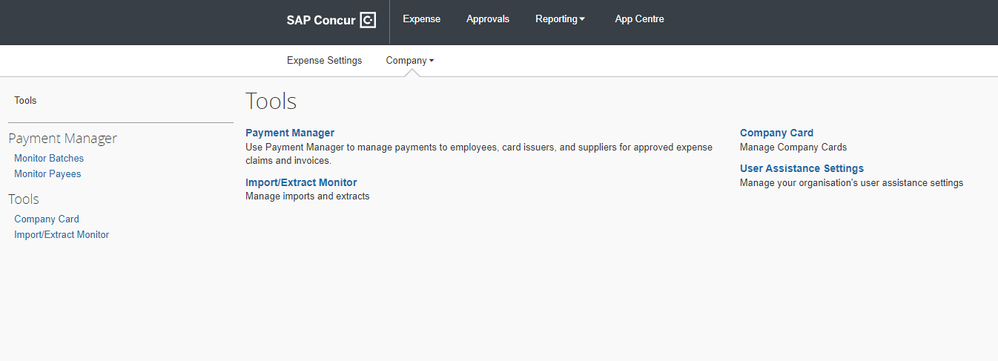Select the Expense Settings tab

pyautogui.click(x=324, y=60)
